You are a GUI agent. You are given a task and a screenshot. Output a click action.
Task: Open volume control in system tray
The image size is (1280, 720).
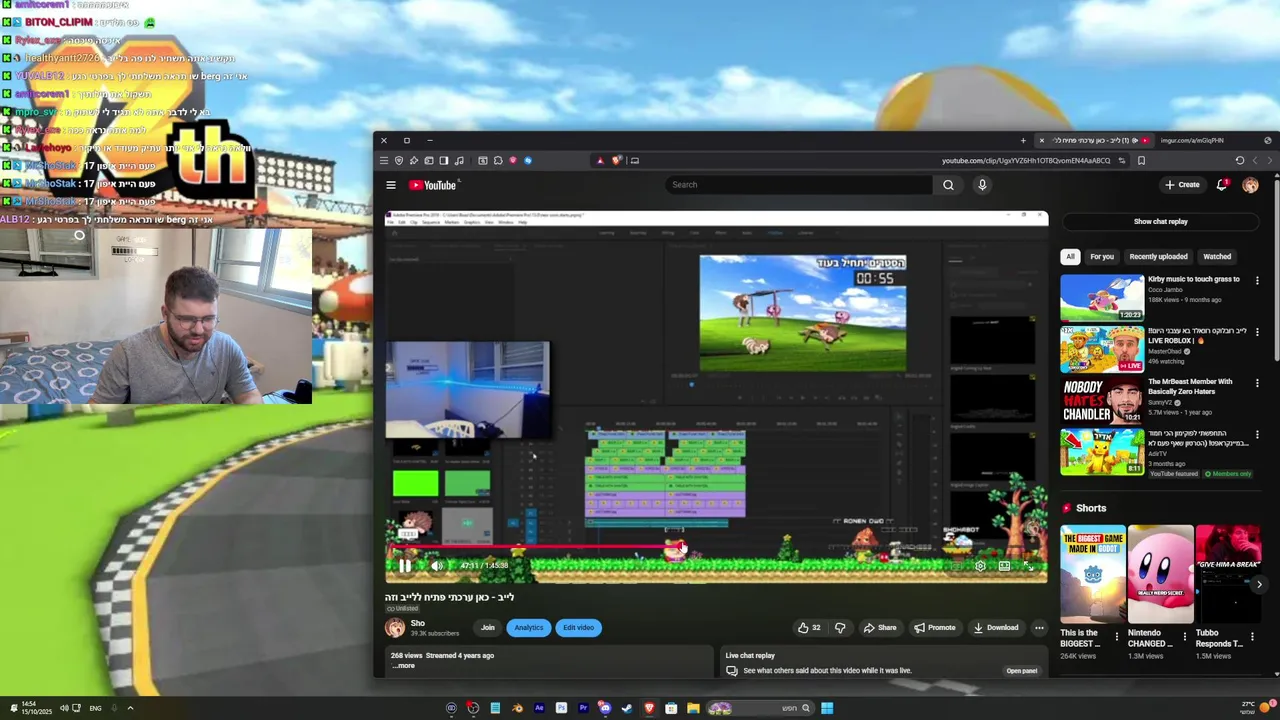(64, 708)
